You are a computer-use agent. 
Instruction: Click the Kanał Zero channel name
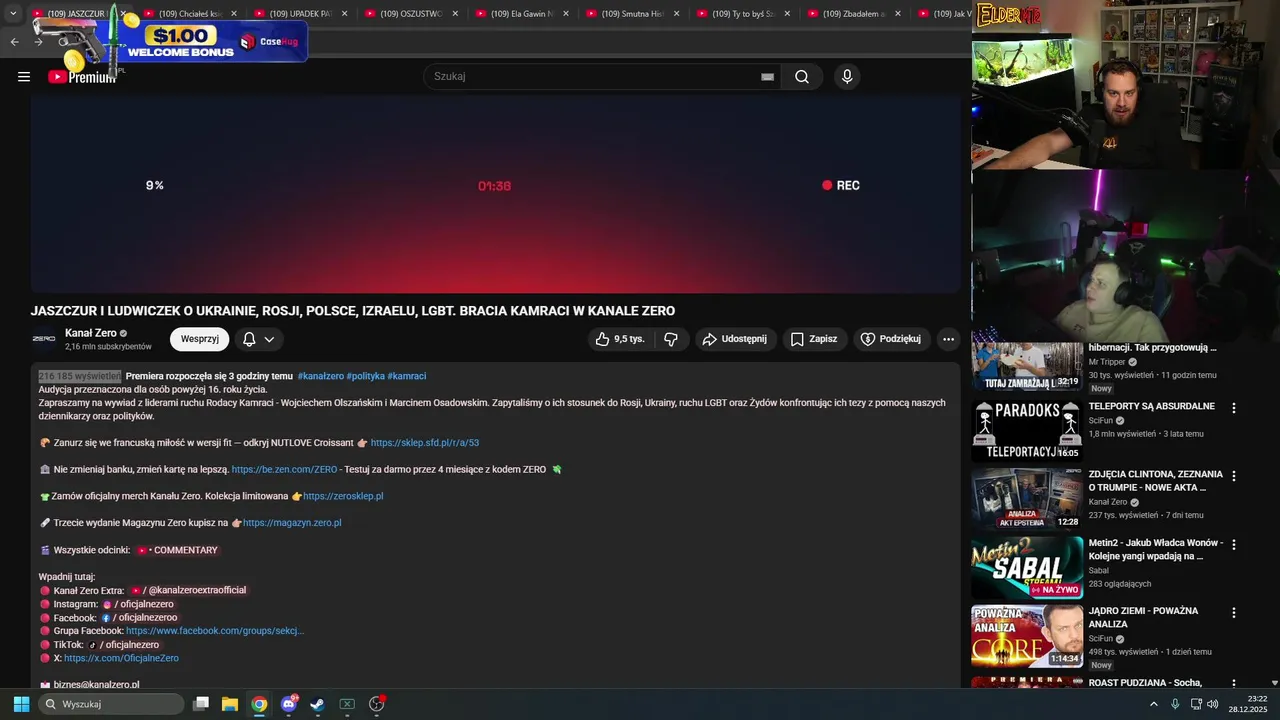pos(91,333)
